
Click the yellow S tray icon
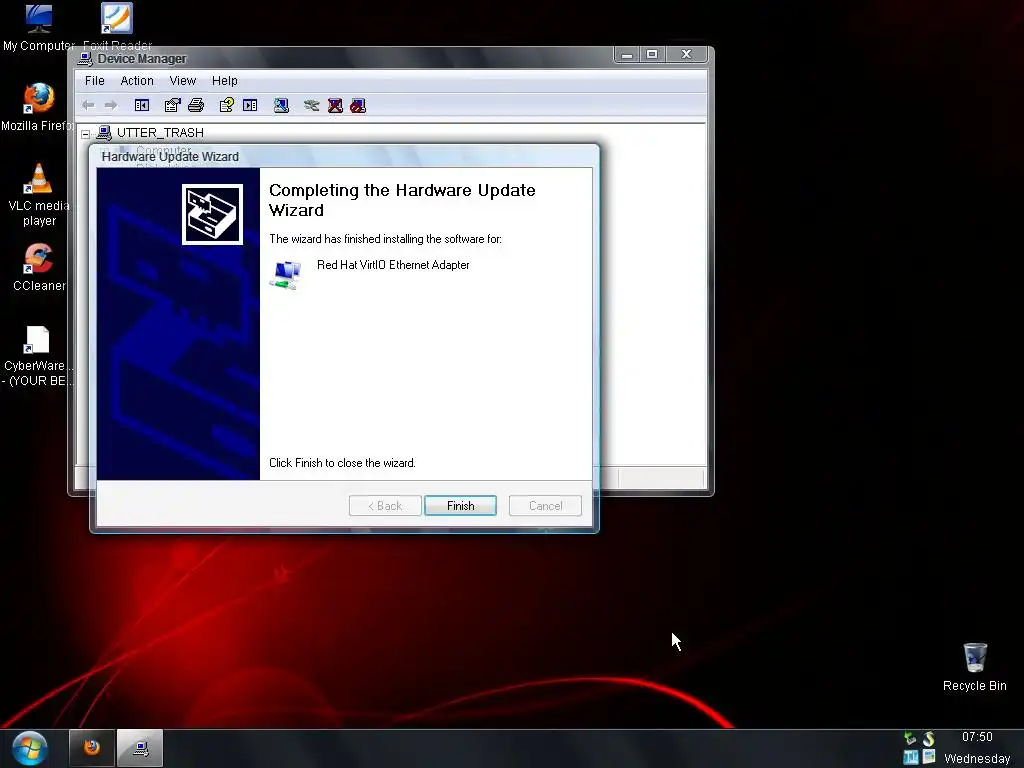929,739
